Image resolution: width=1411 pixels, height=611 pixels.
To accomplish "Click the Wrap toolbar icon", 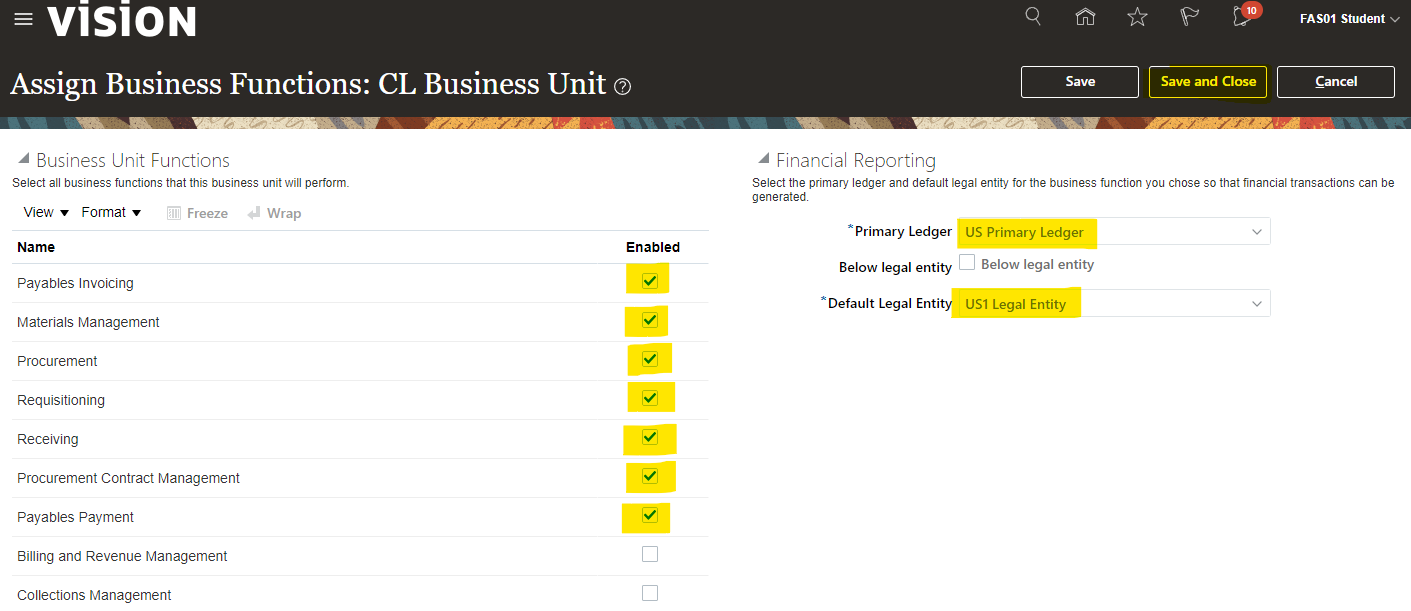I will pos(274,213).
